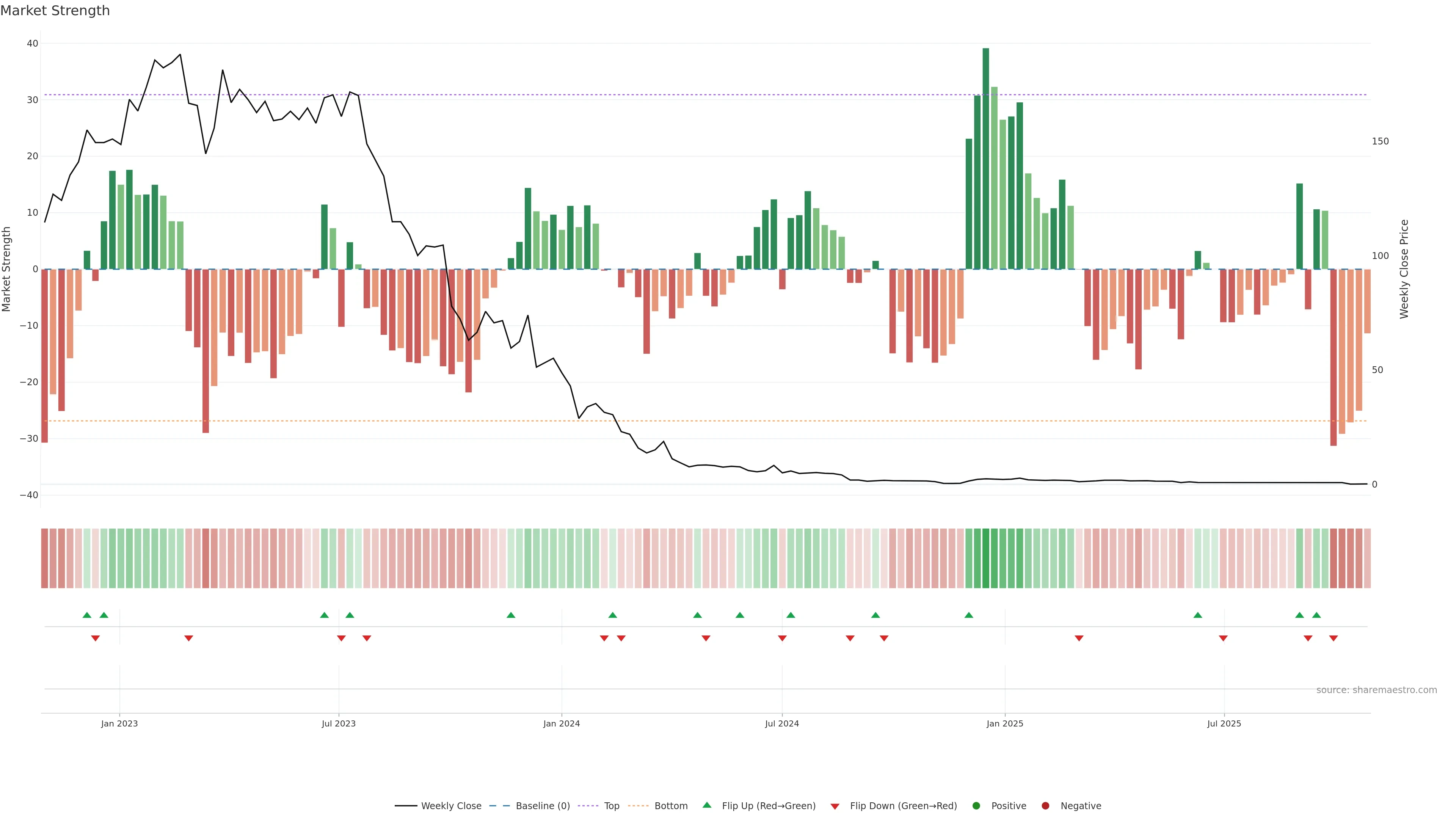Click the Weekly Close Price axis title
1456x819 pixels.
[1404, 269]
